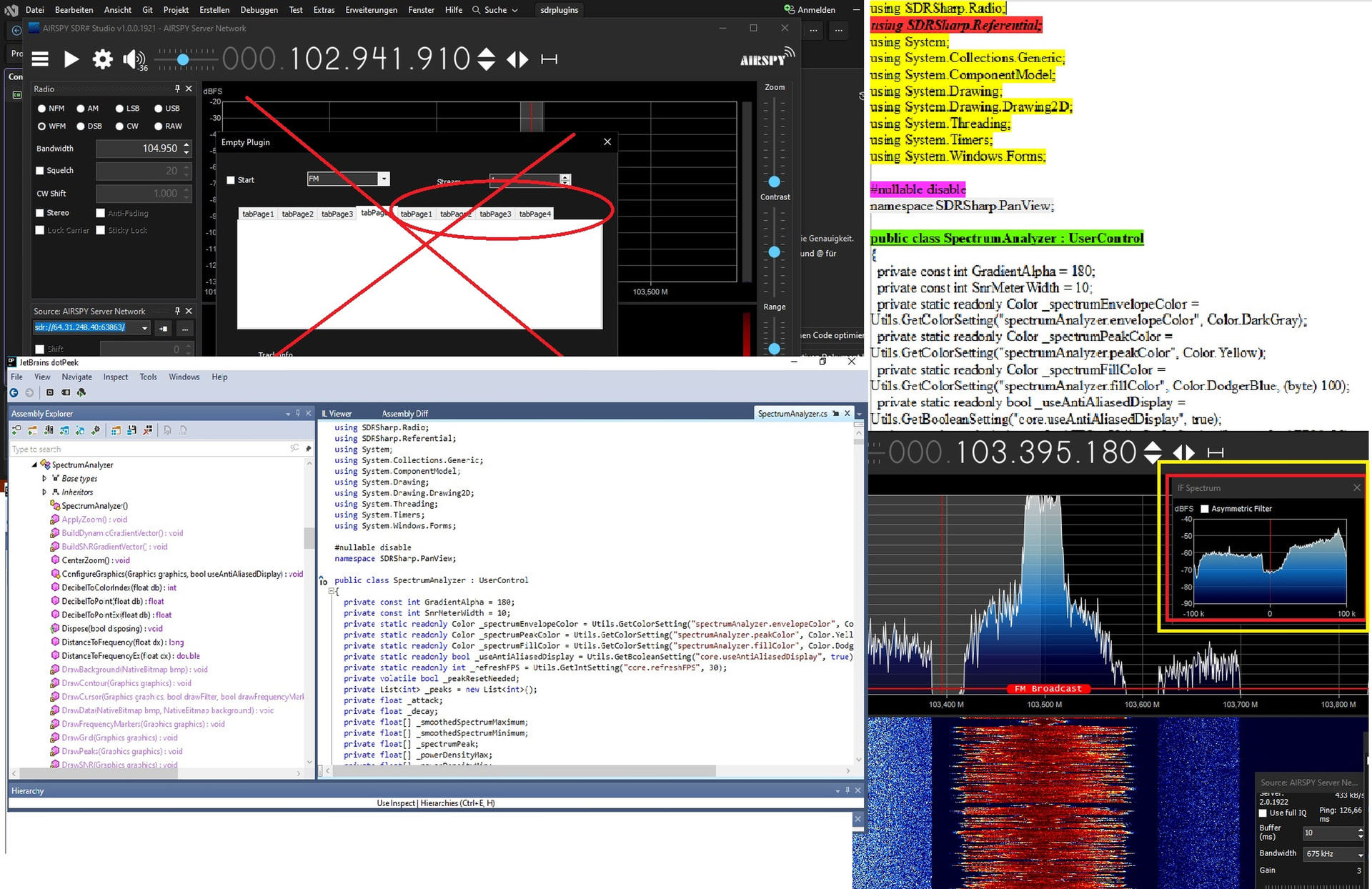Open the FM mode dropdown
This screenshot has height=889, width=1372.
pyautogui.click(x=384, y=179)
